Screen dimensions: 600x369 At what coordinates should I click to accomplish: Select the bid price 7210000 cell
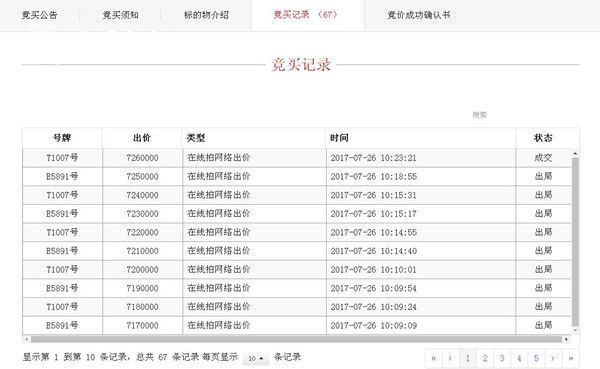[x=142, y=251]
